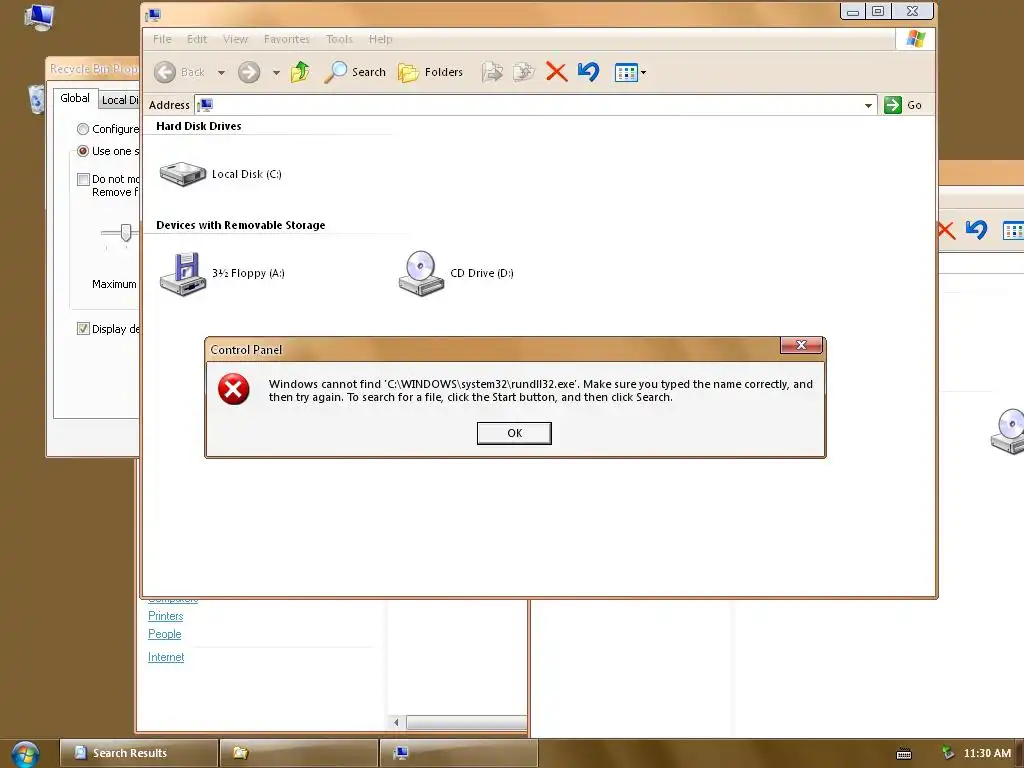The width and height of the screenshot is (1024, 768).
Task: Click the Start button orb
Action: 25,754
